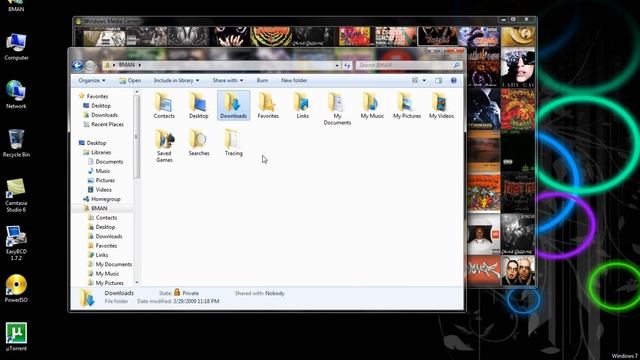The height and width of the screenshot is (360, 640).
Task: Select the Searches folder icon
Action: pyautogui.click(x=199, y=143)
